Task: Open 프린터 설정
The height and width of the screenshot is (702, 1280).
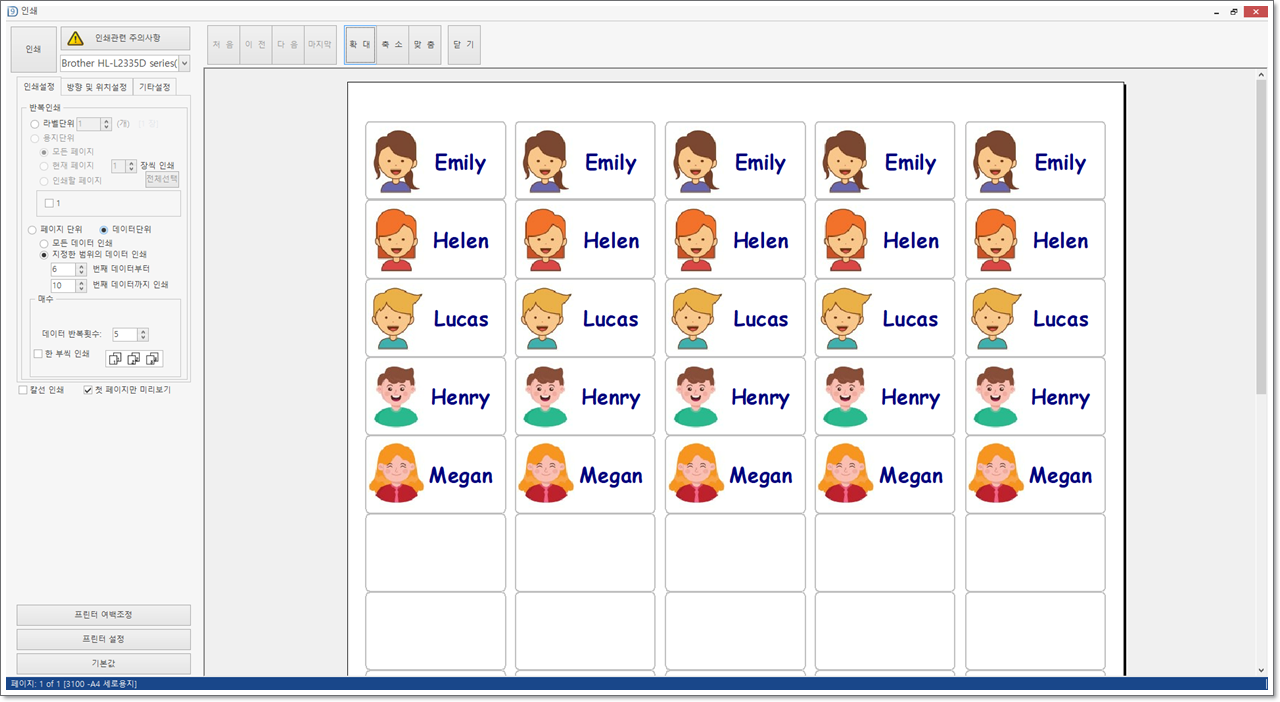Action: pos(104,639)
